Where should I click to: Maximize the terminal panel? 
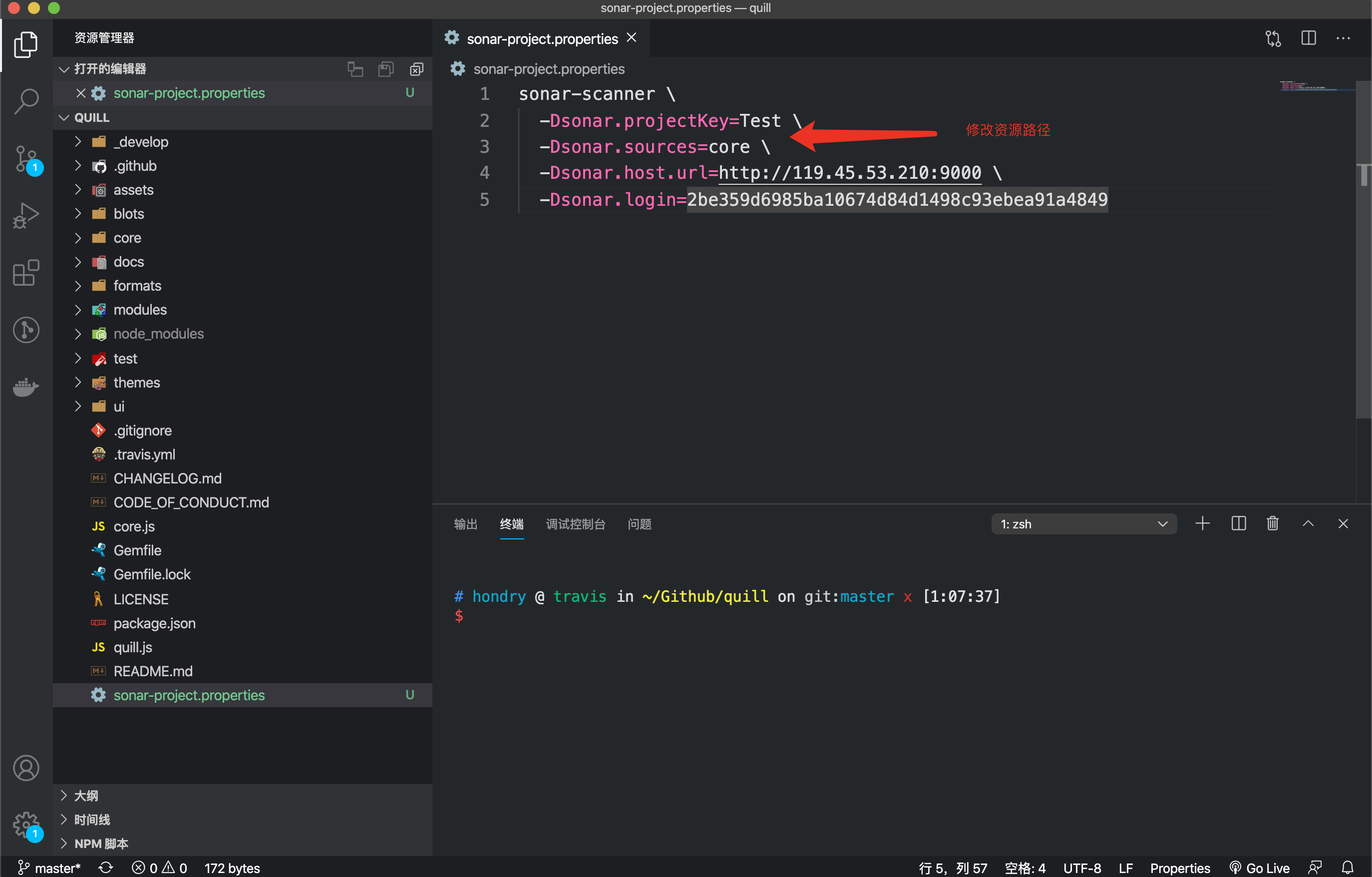tap(1308, 523)
